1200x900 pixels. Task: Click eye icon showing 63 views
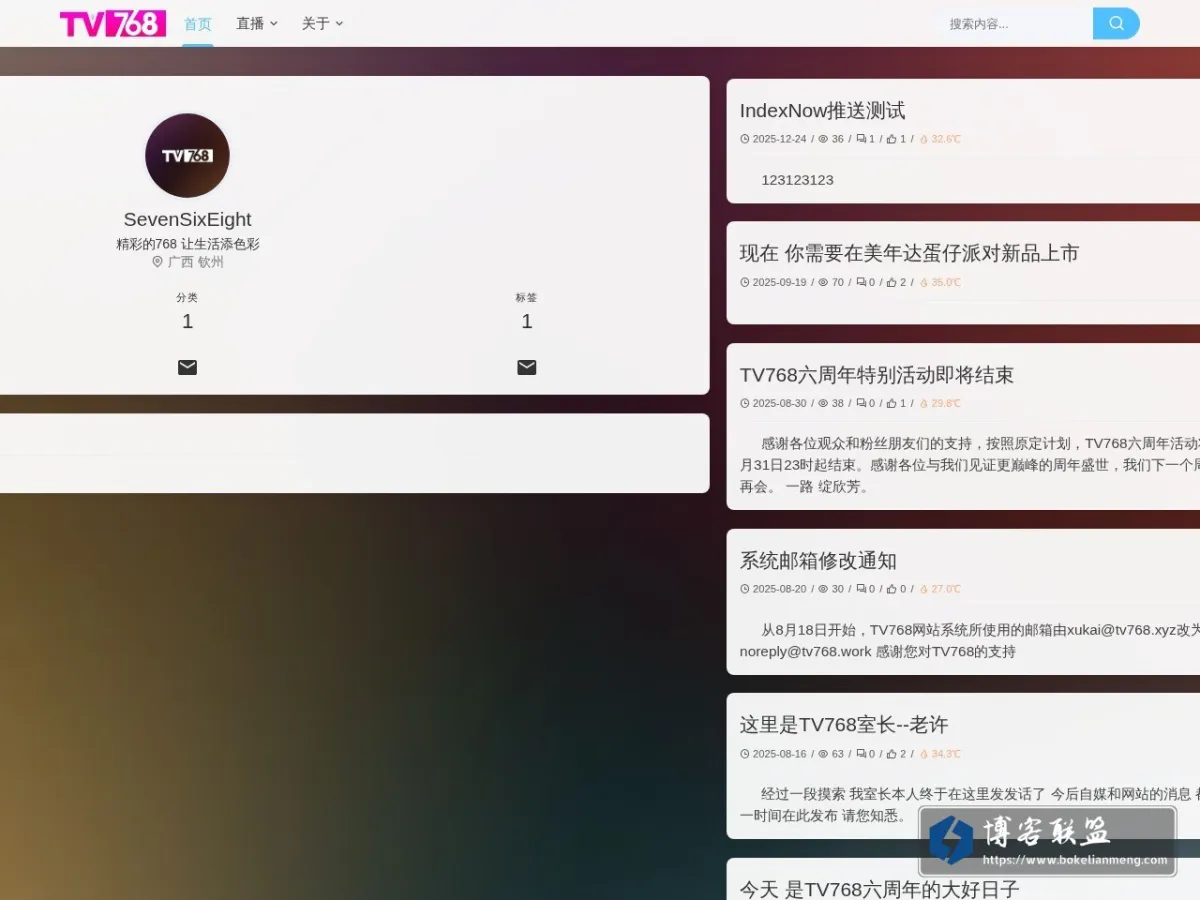tap(823, 754)
